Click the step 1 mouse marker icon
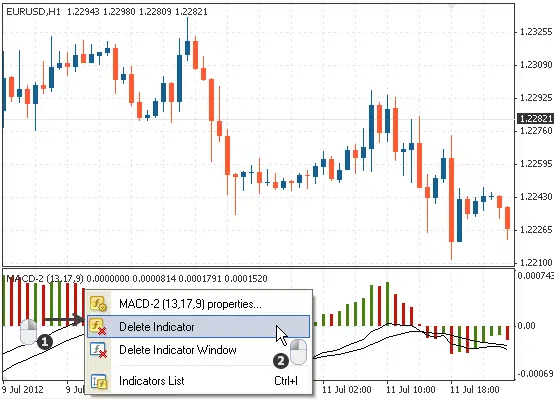This screenshot has width=554, height=403. [x=36, y=334]
